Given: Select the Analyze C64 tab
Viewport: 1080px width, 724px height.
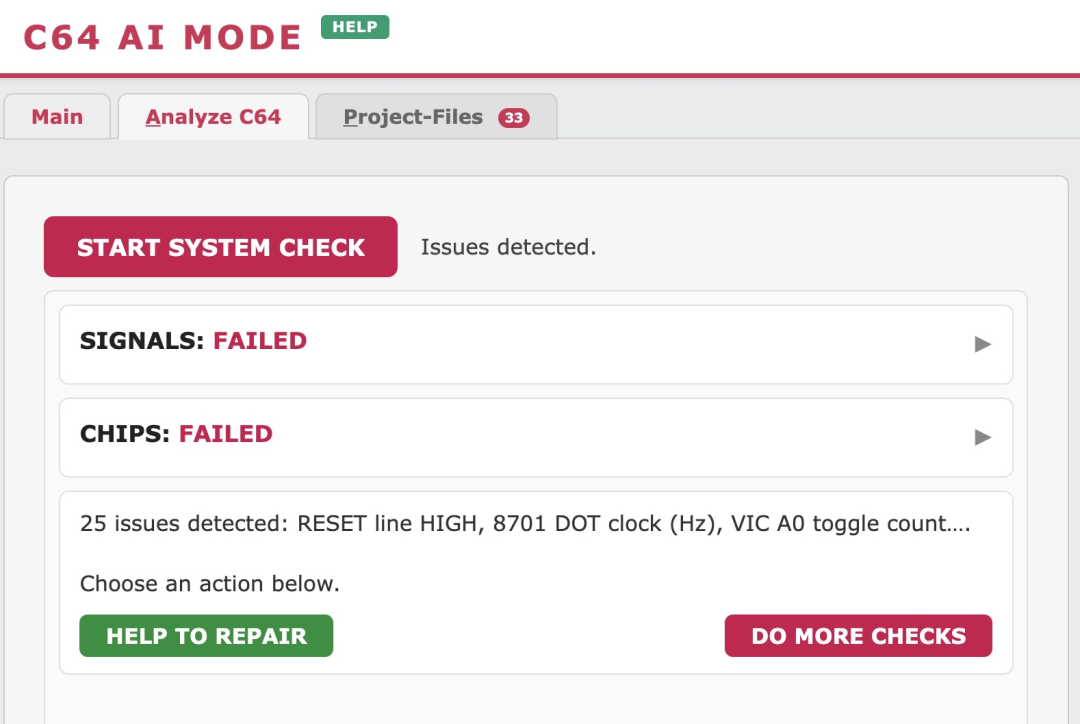Looking at the screenshot, I should (x=214, y=116).
